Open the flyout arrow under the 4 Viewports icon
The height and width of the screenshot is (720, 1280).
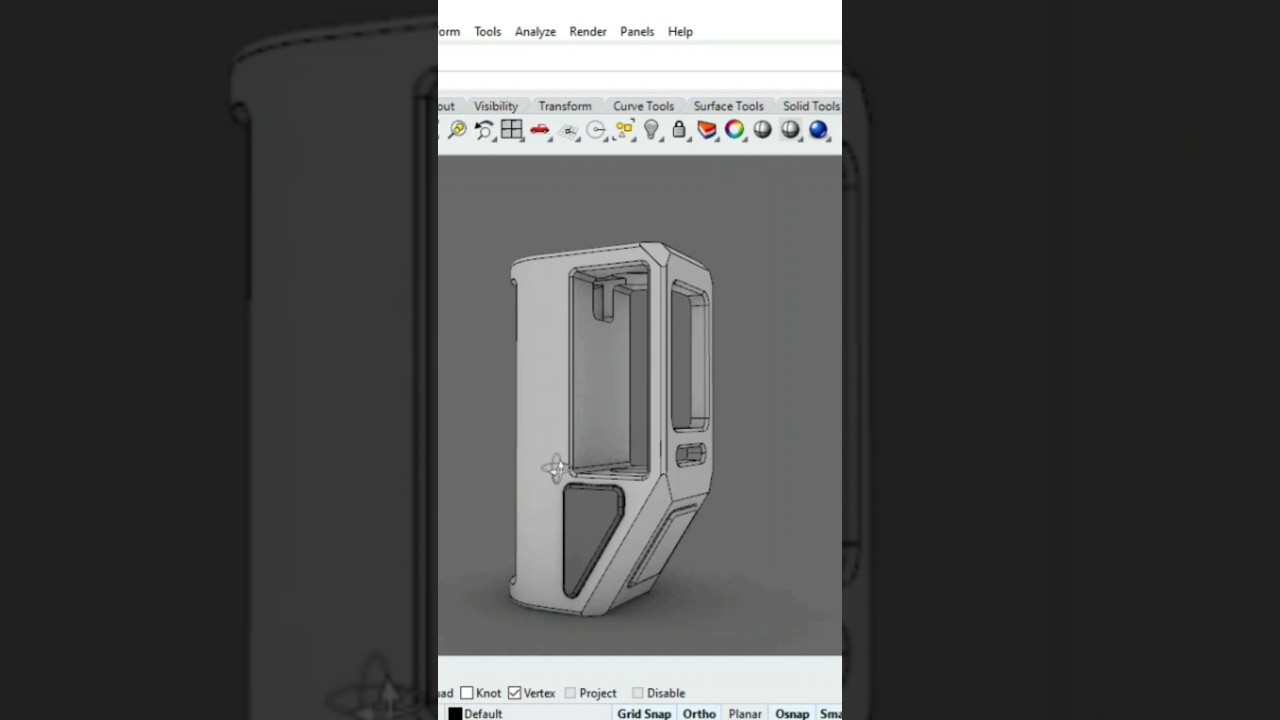[x=520, y=140]
